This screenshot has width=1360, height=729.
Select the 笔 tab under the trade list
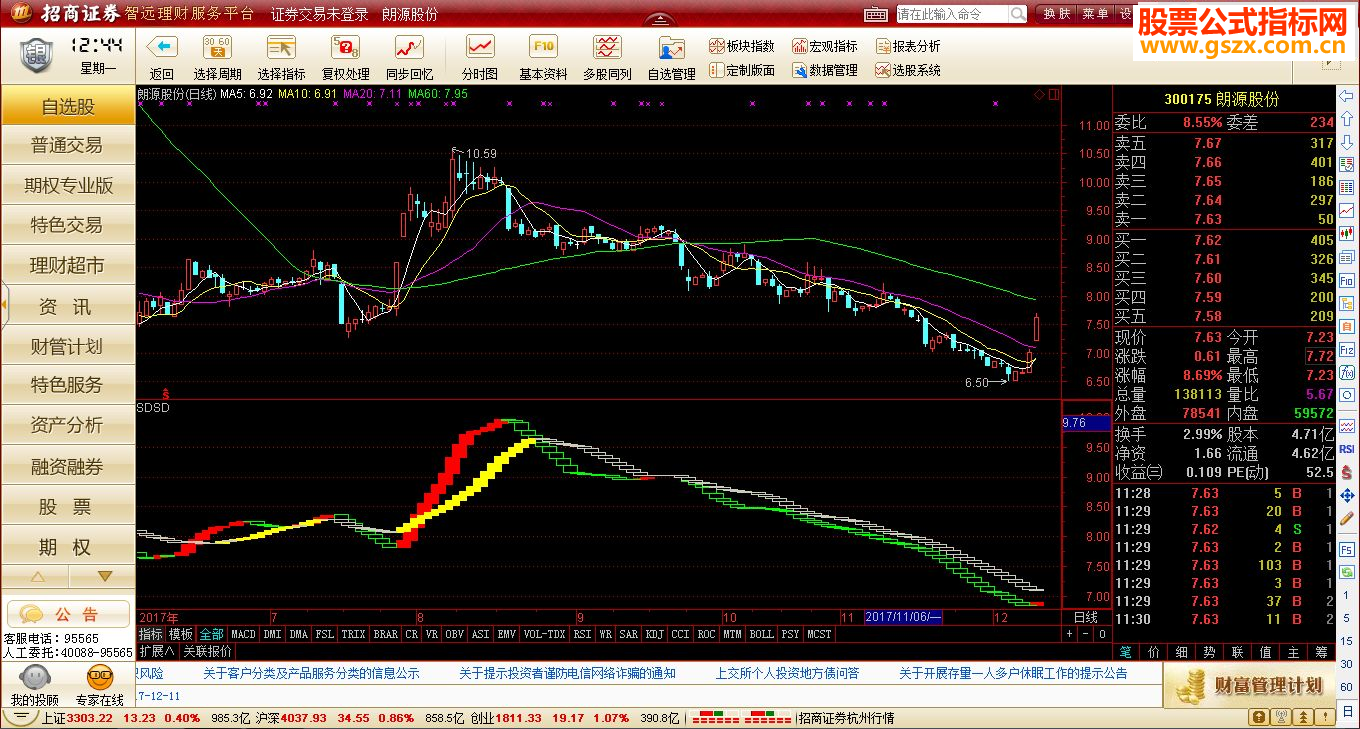pos(1126,651)
